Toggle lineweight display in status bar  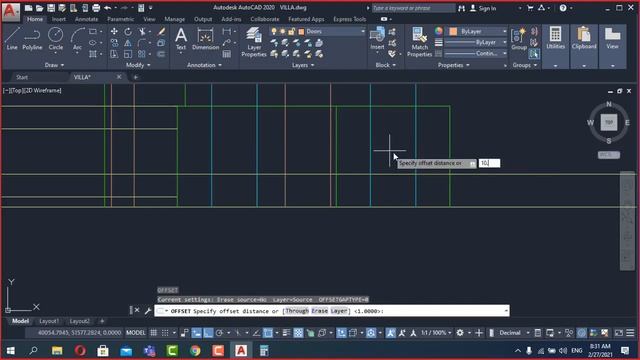287,333
